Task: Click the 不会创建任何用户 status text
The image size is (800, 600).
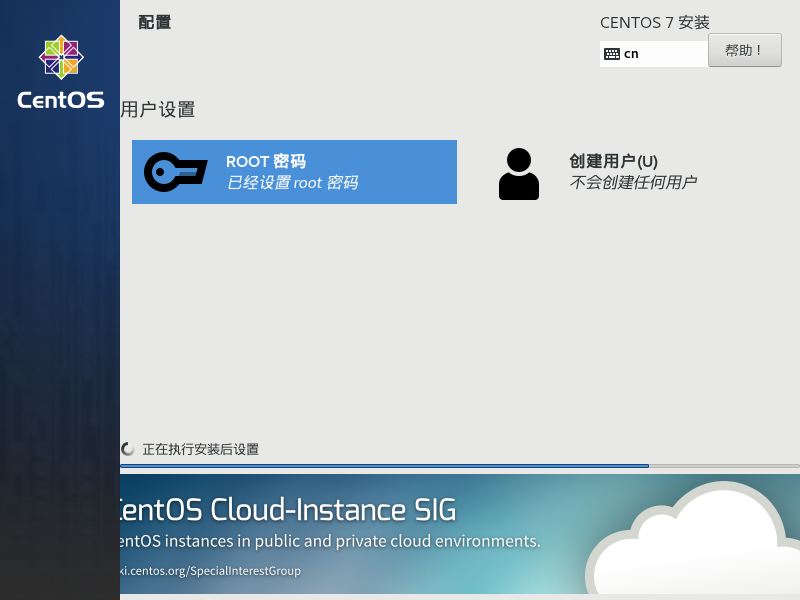Action: [x=633, y=182]
